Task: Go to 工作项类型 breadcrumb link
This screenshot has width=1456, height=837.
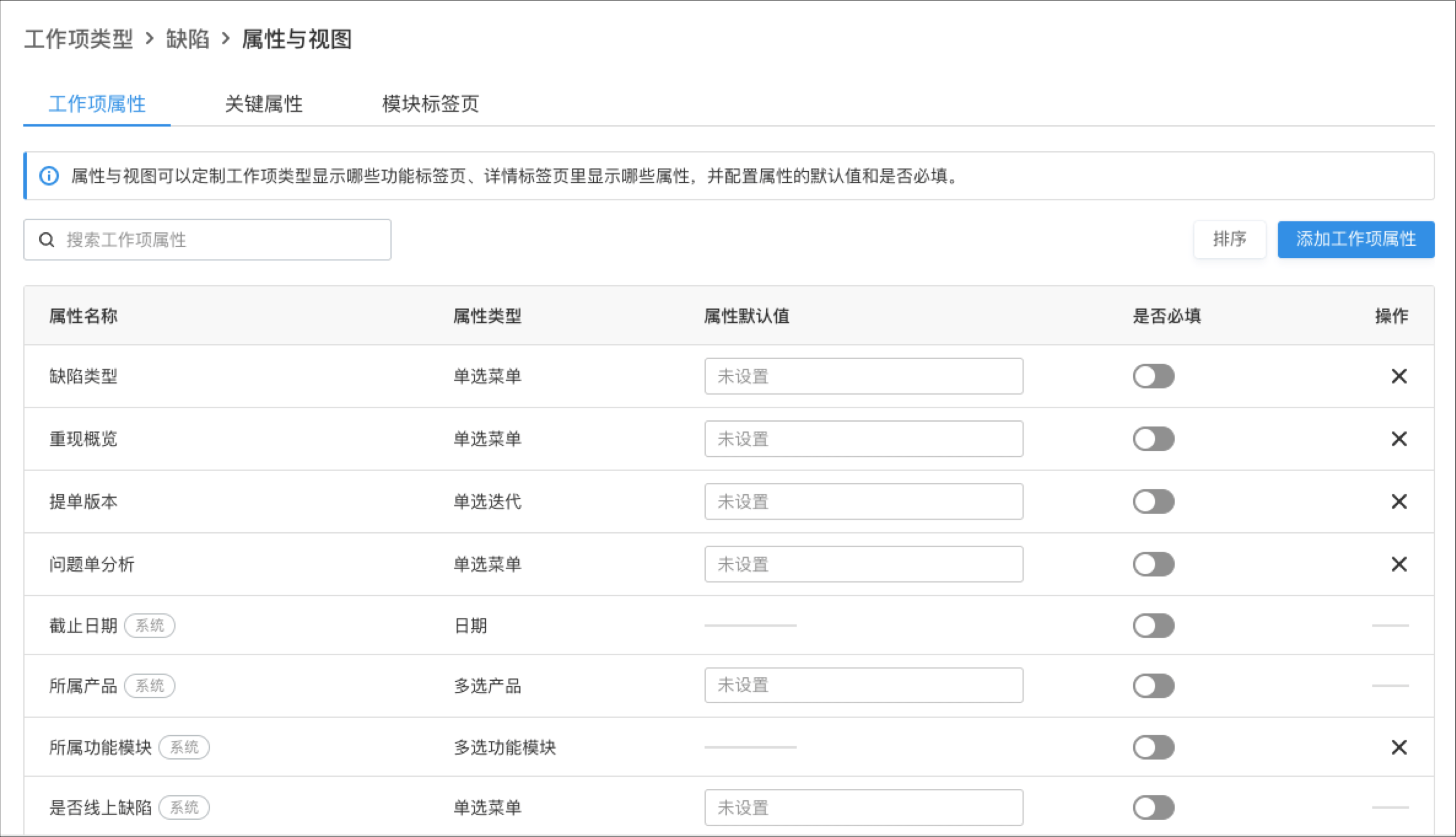Action: click(79, 39)
